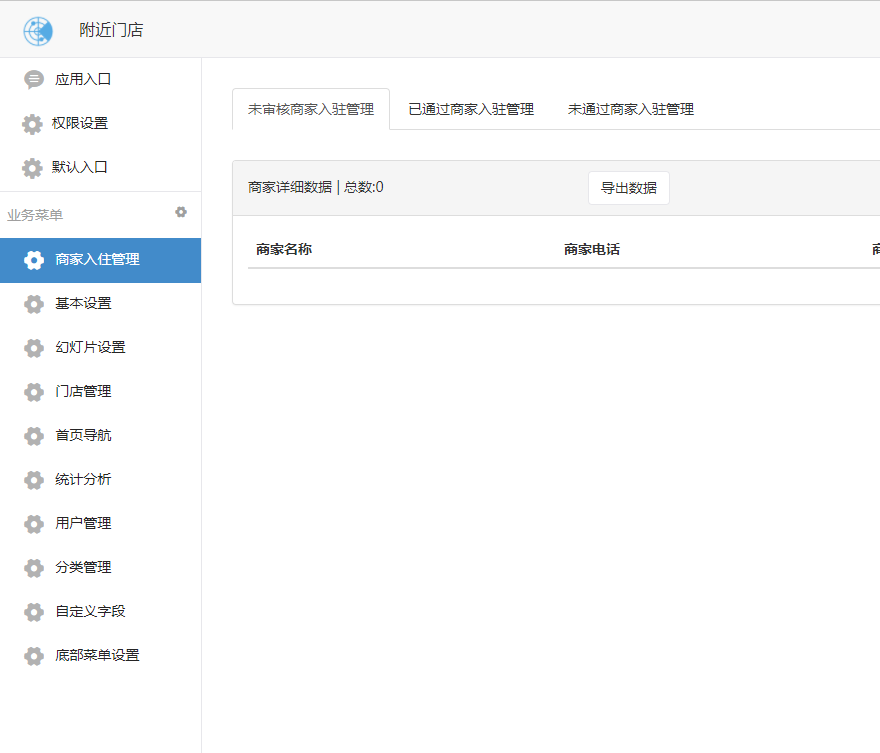Click the 商家名称 column header
The image size is (880, 753).
coord(284,250)
